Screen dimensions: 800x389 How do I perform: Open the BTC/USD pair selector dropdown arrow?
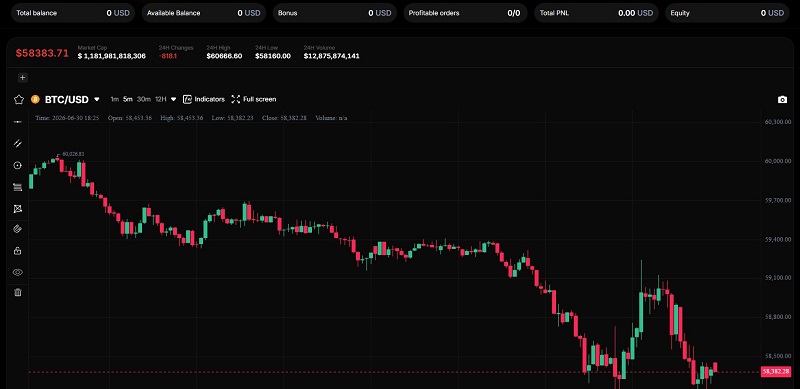(x=97, y=100)
